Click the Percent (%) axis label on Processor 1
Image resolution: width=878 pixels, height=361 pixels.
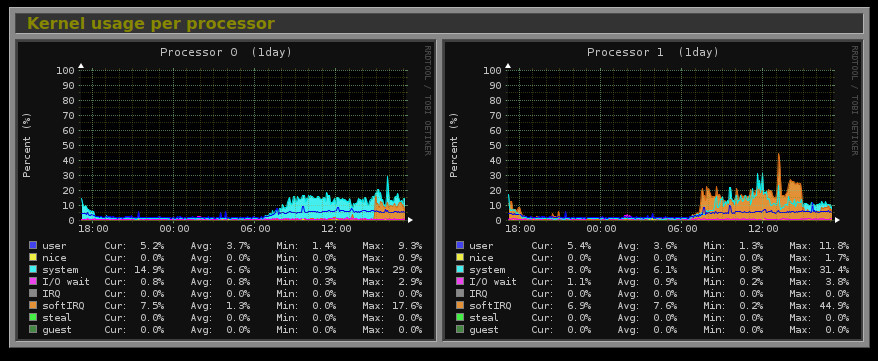(454, 145)
